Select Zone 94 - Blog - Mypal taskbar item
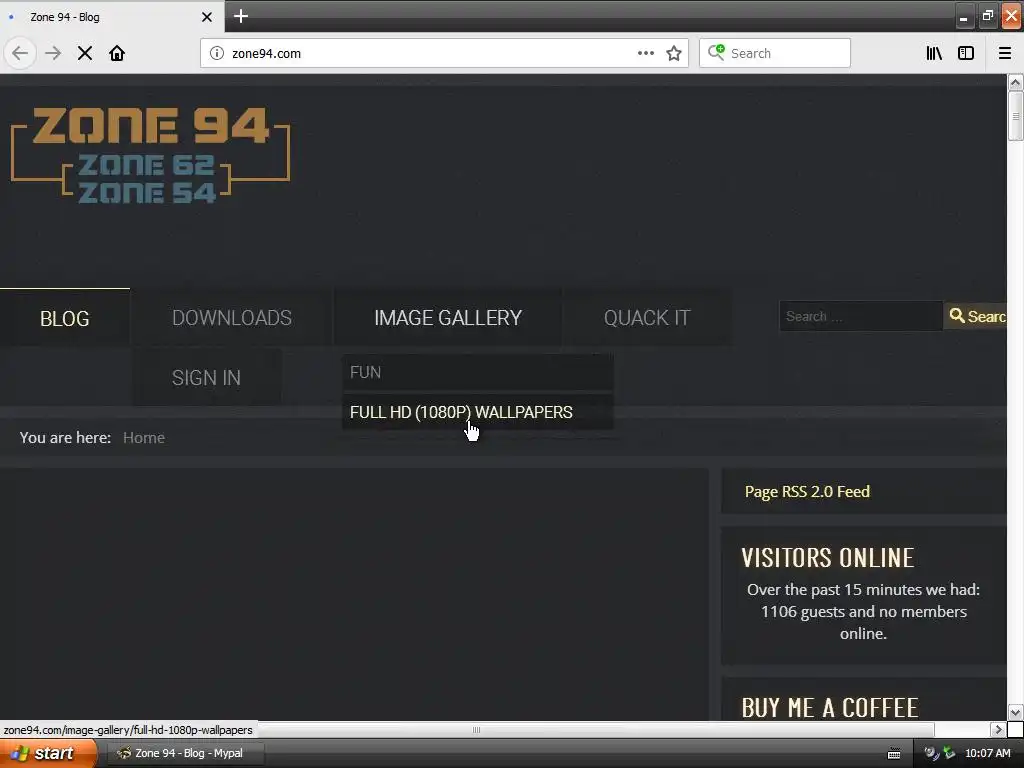Viewport: 1024px width, 768px height. (x=184, y=753)
